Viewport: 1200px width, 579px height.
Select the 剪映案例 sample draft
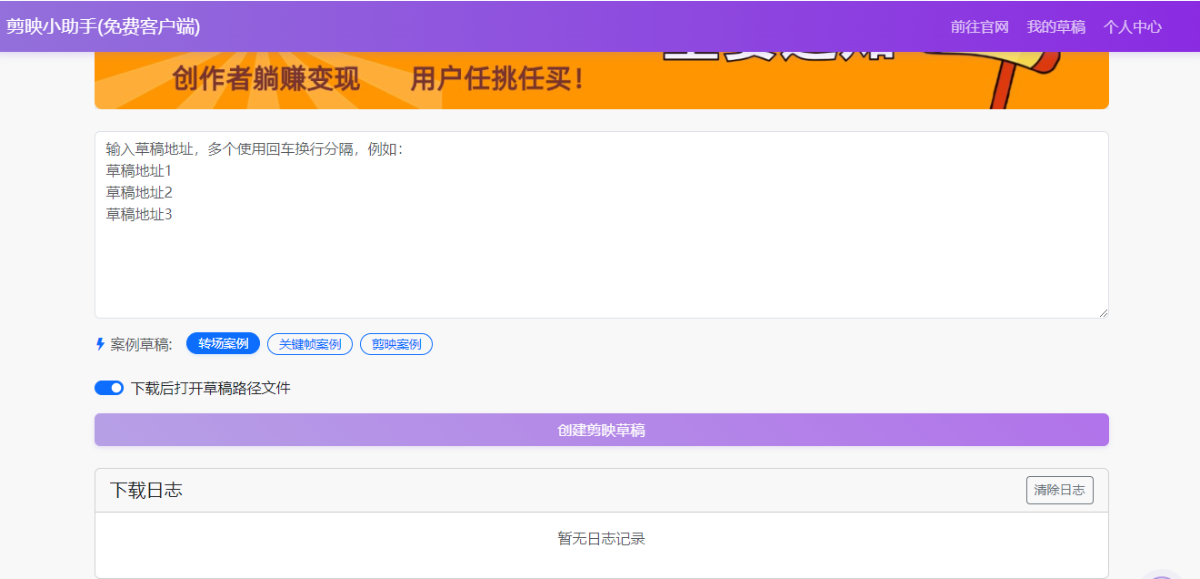pos(396,344)
